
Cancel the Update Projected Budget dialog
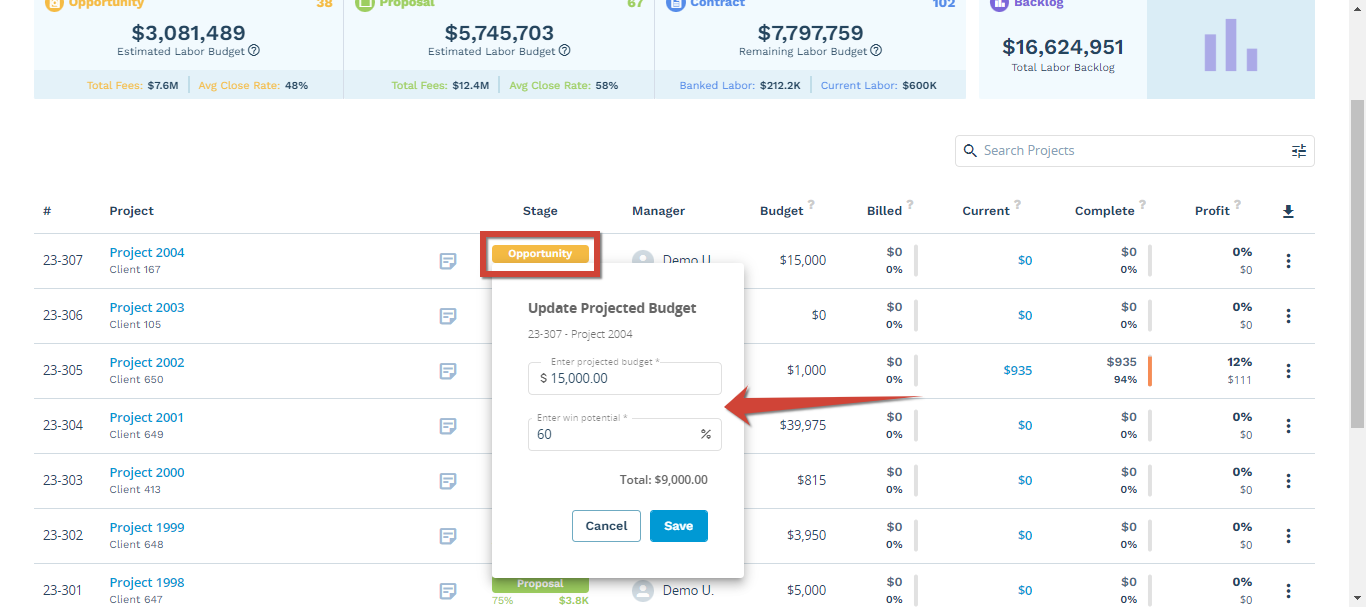606,525
